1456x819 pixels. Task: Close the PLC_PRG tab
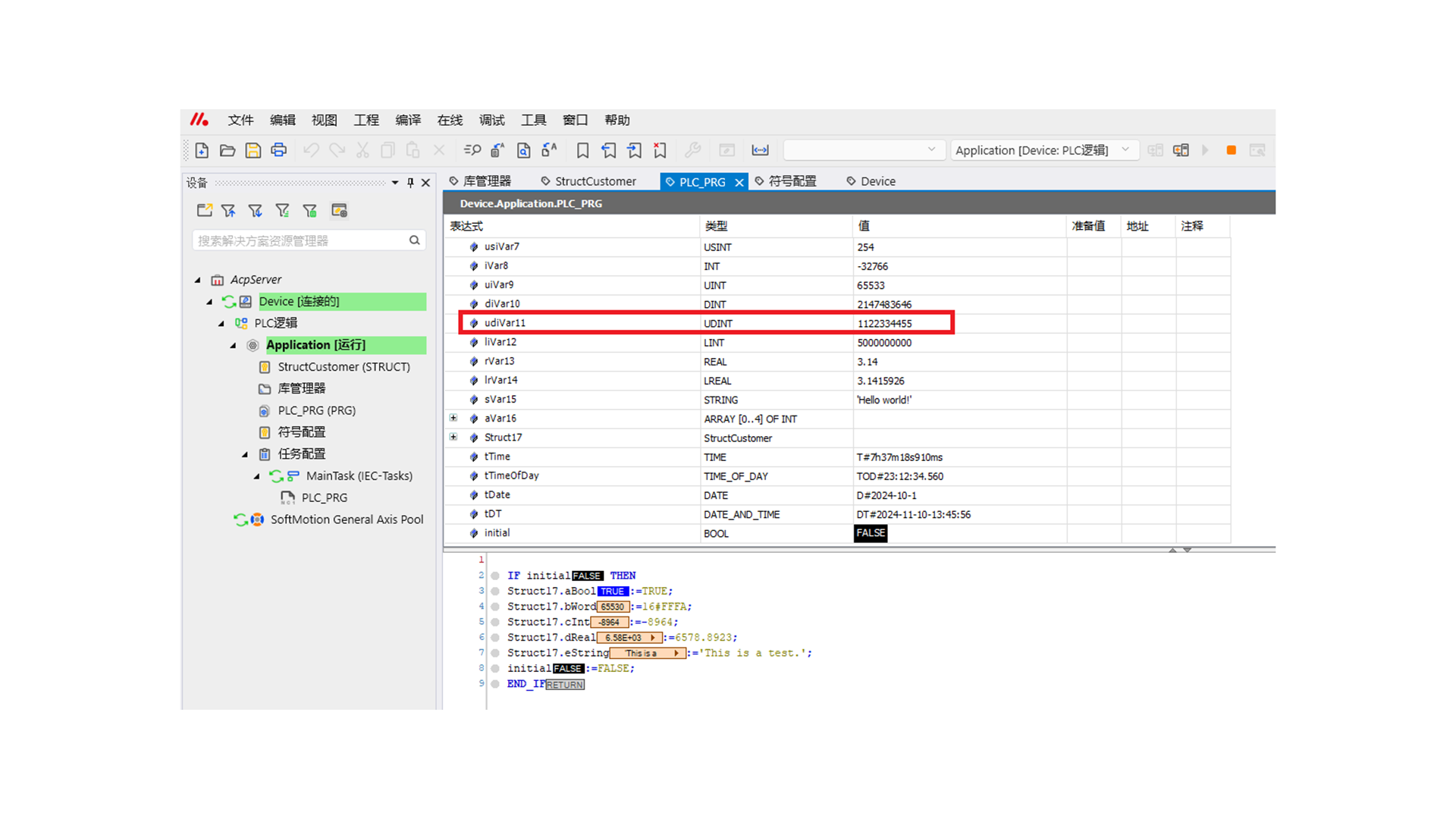[739, 182]
